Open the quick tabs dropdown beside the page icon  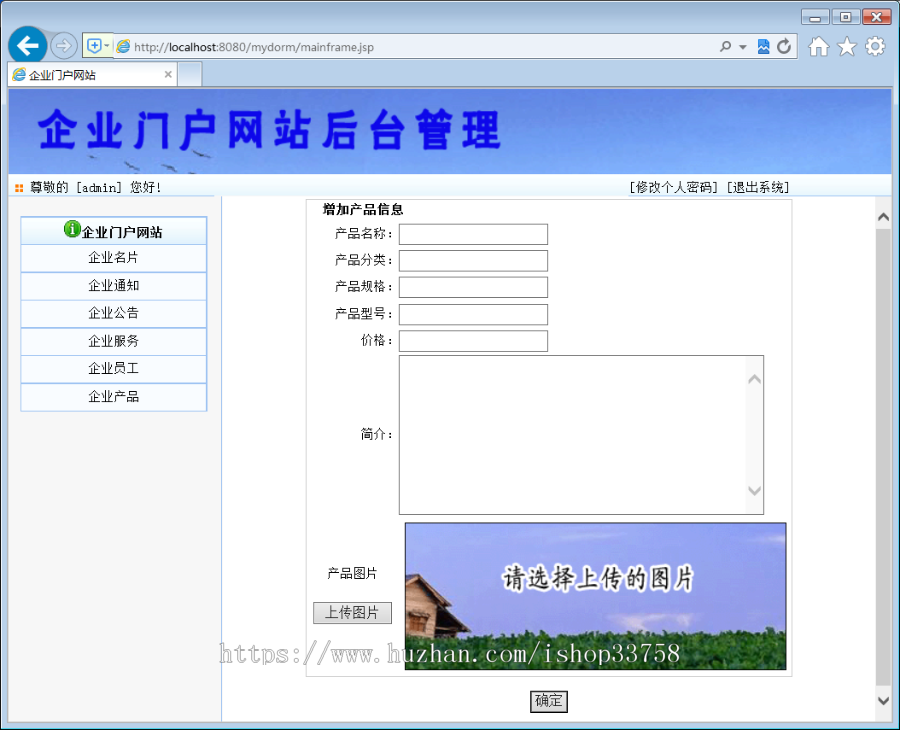104,46
